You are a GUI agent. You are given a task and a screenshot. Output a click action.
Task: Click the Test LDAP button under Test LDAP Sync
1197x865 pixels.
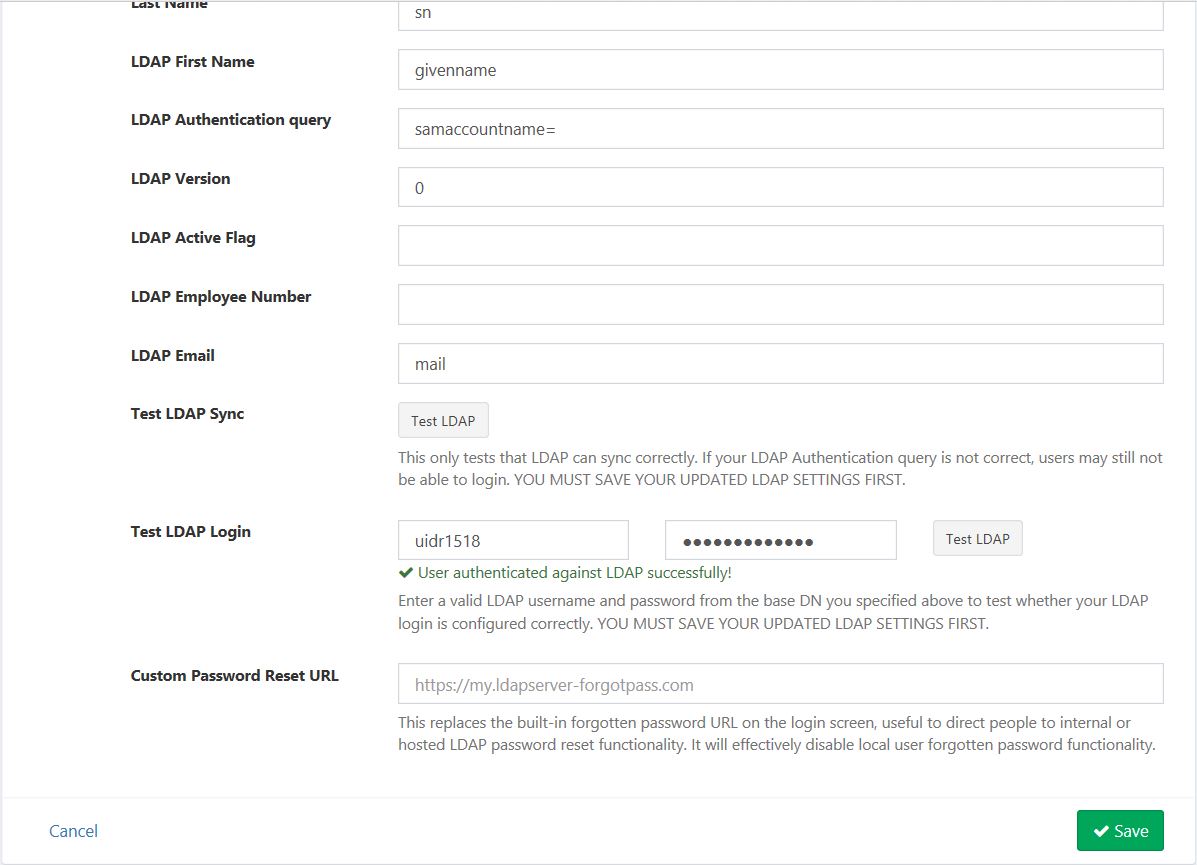443,420
